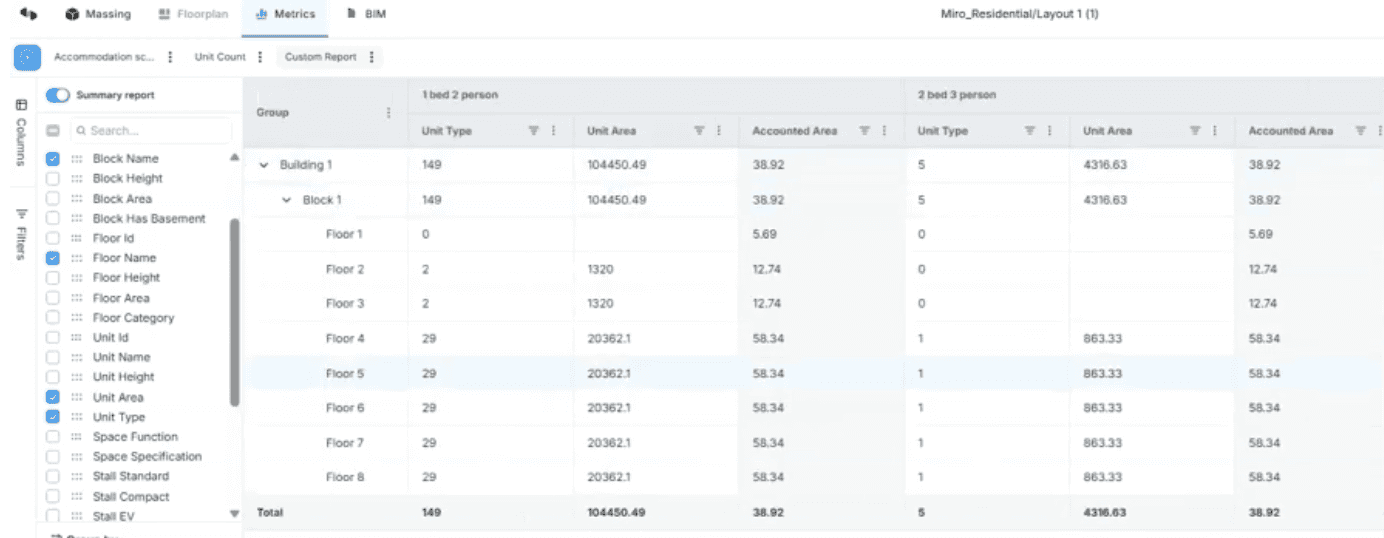
Task: Open kebab menu for Custom Report
Action: (371, 57)
